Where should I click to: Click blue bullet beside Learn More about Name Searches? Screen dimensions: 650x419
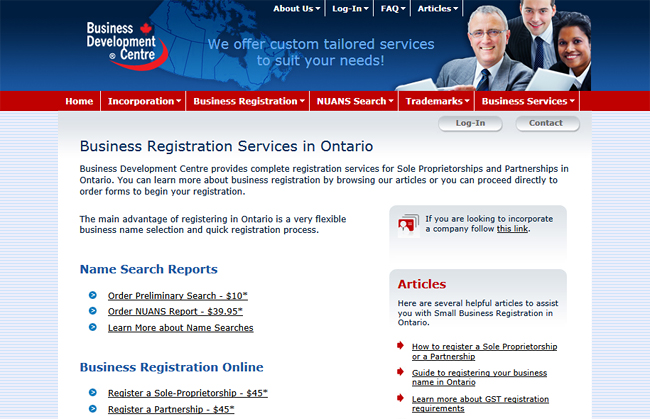tap(92, 327)
